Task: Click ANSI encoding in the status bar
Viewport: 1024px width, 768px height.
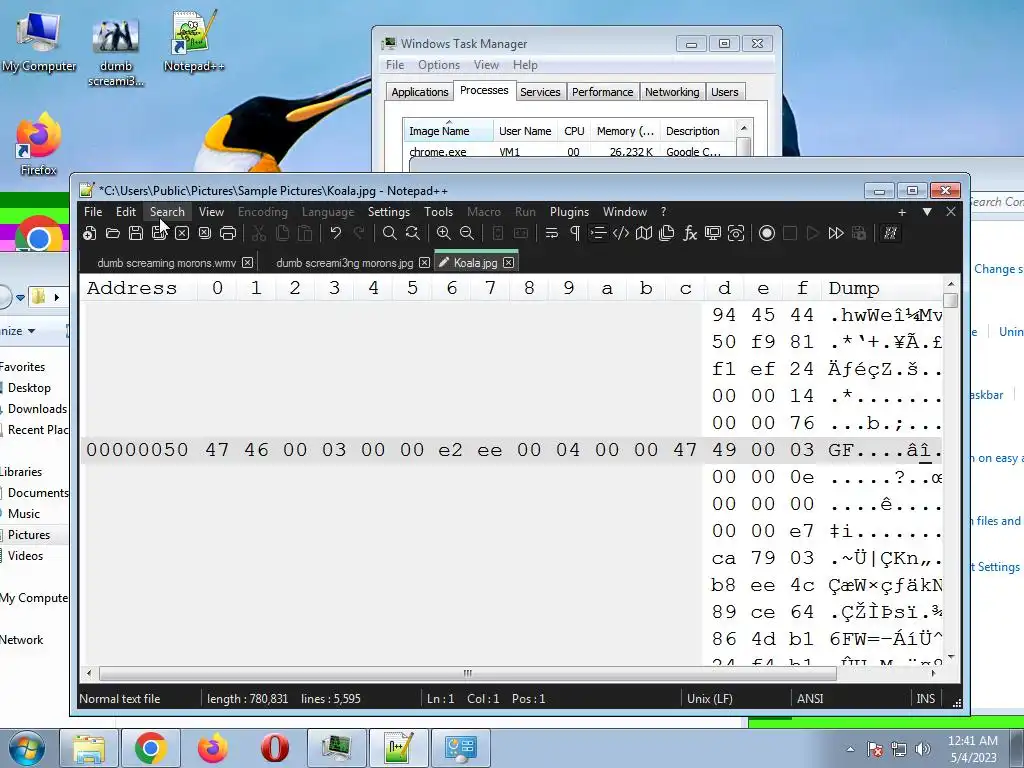Action: (x=810, y=699)
